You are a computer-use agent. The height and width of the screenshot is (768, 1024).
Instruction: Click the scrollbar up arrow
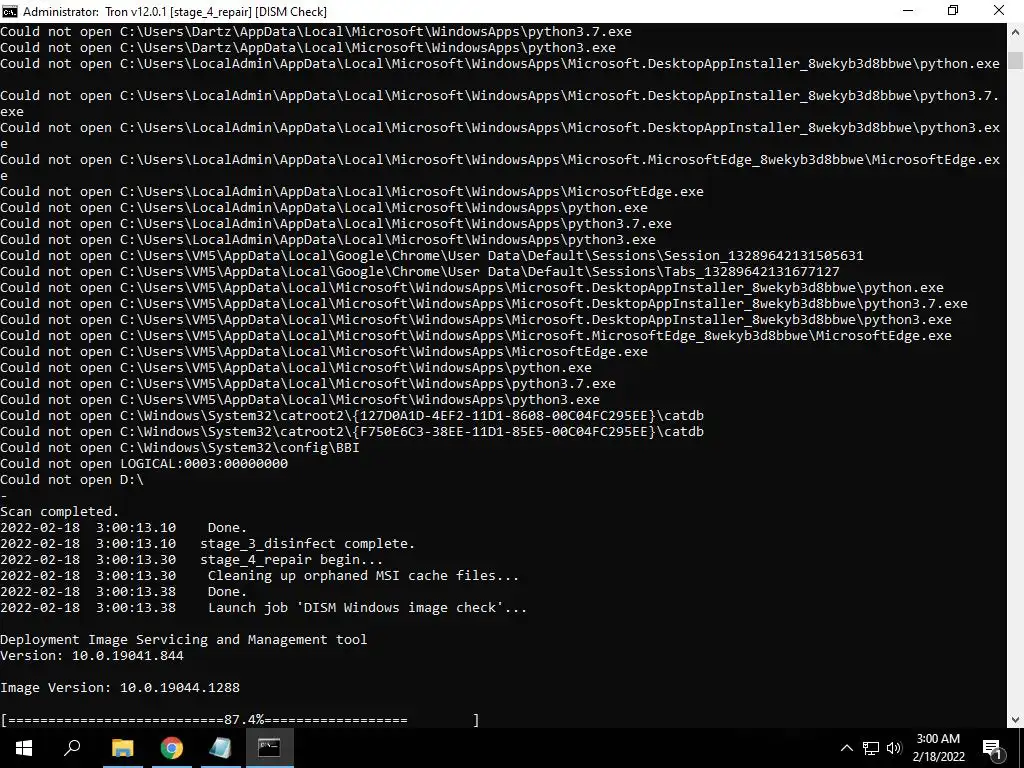[x=1015, y=31]
